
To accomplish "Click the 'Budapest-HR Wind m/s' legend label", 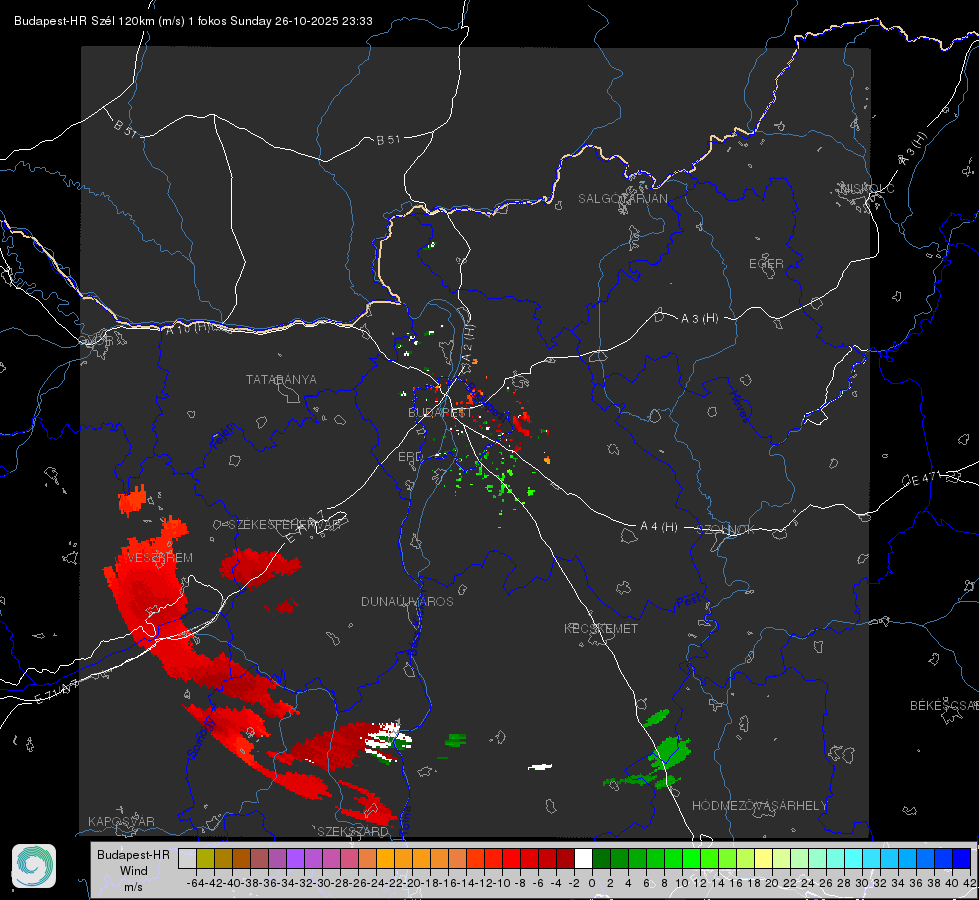I will click(133, 870).
